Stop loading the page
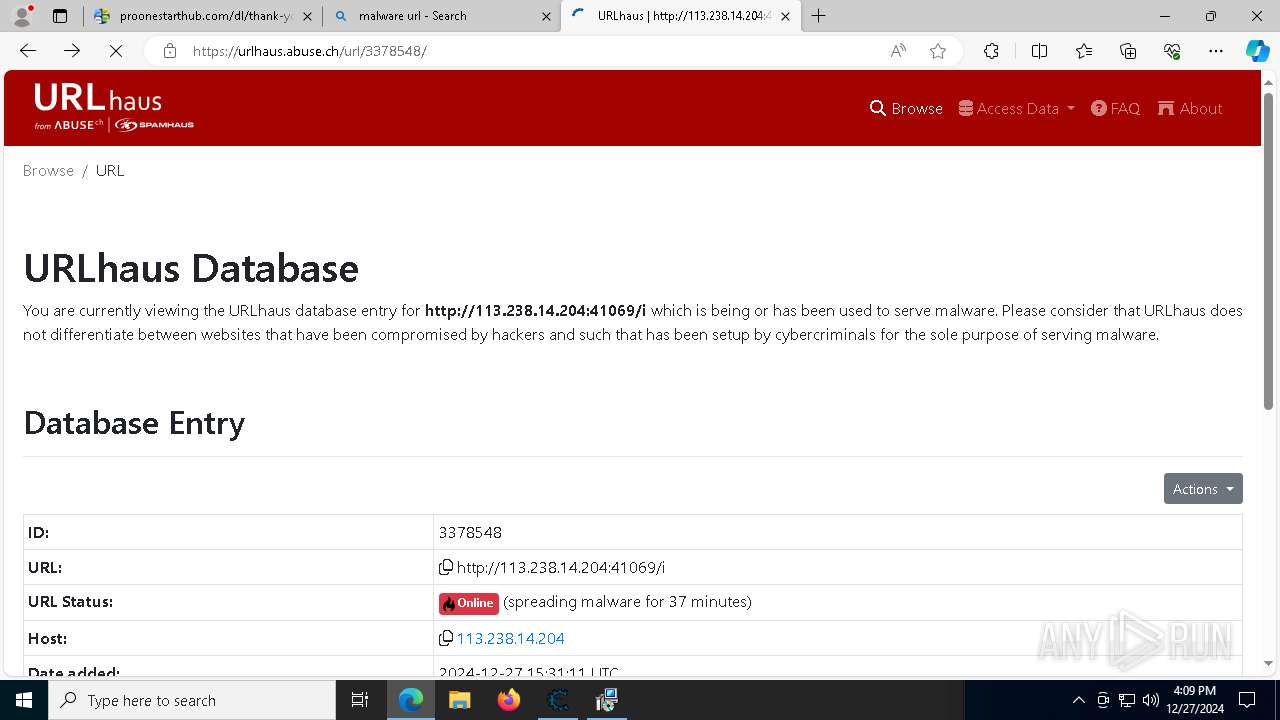This screenshot has height=720, width=1280. (x=116, y=51)
